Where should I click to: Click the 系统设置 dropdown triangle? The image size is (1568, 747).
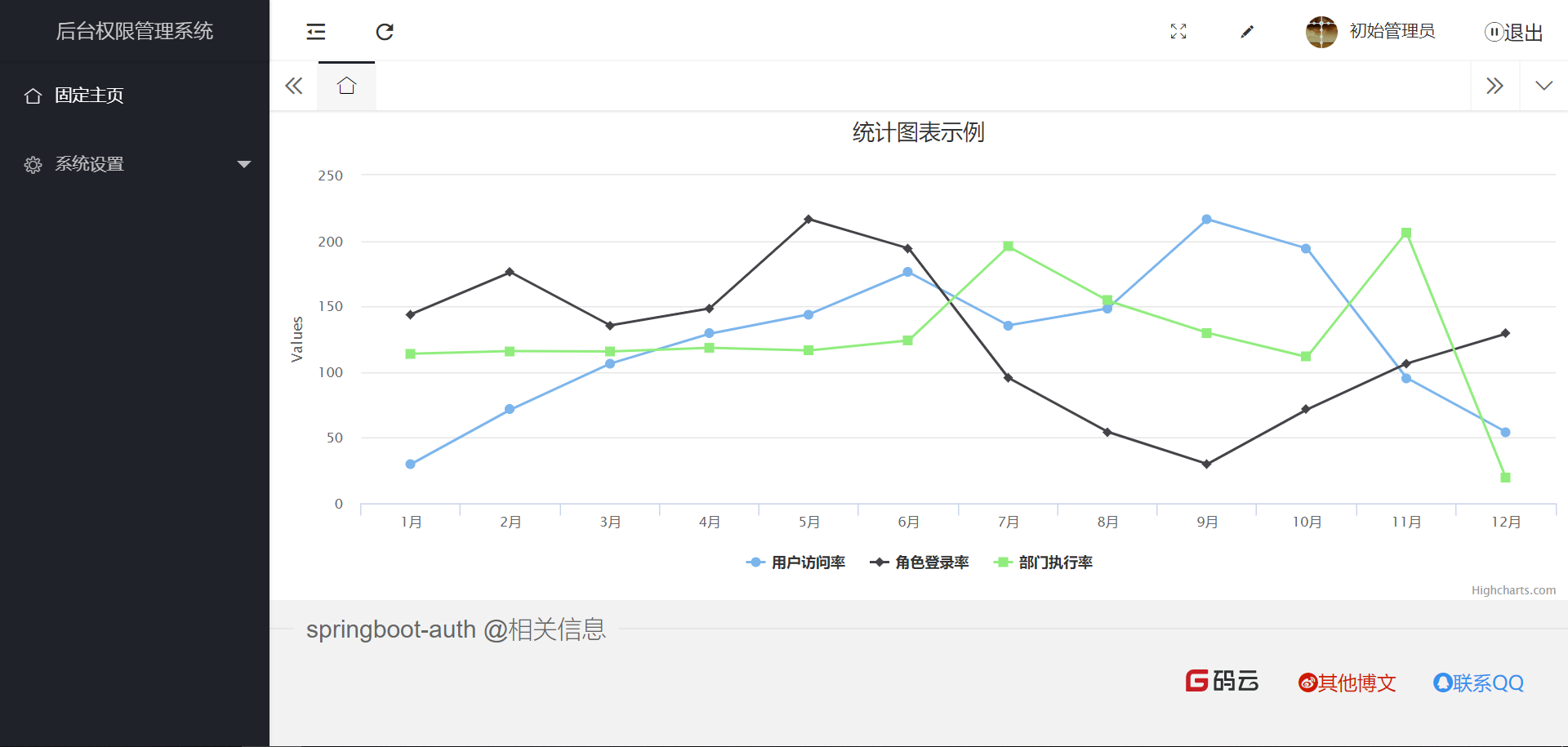click(x=243, y=164)
